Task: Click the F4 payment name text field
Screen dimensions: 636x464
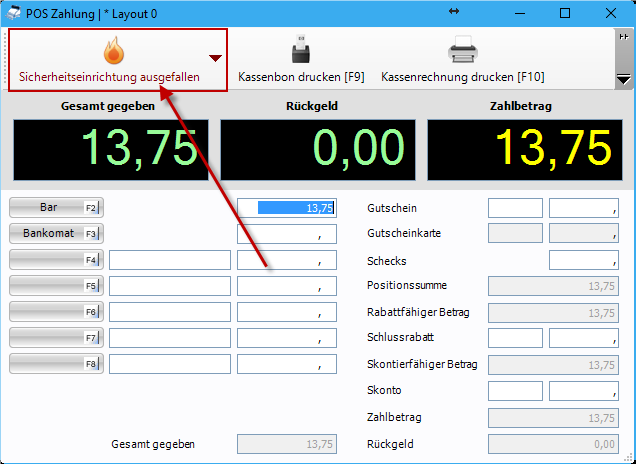Action: 170,260
